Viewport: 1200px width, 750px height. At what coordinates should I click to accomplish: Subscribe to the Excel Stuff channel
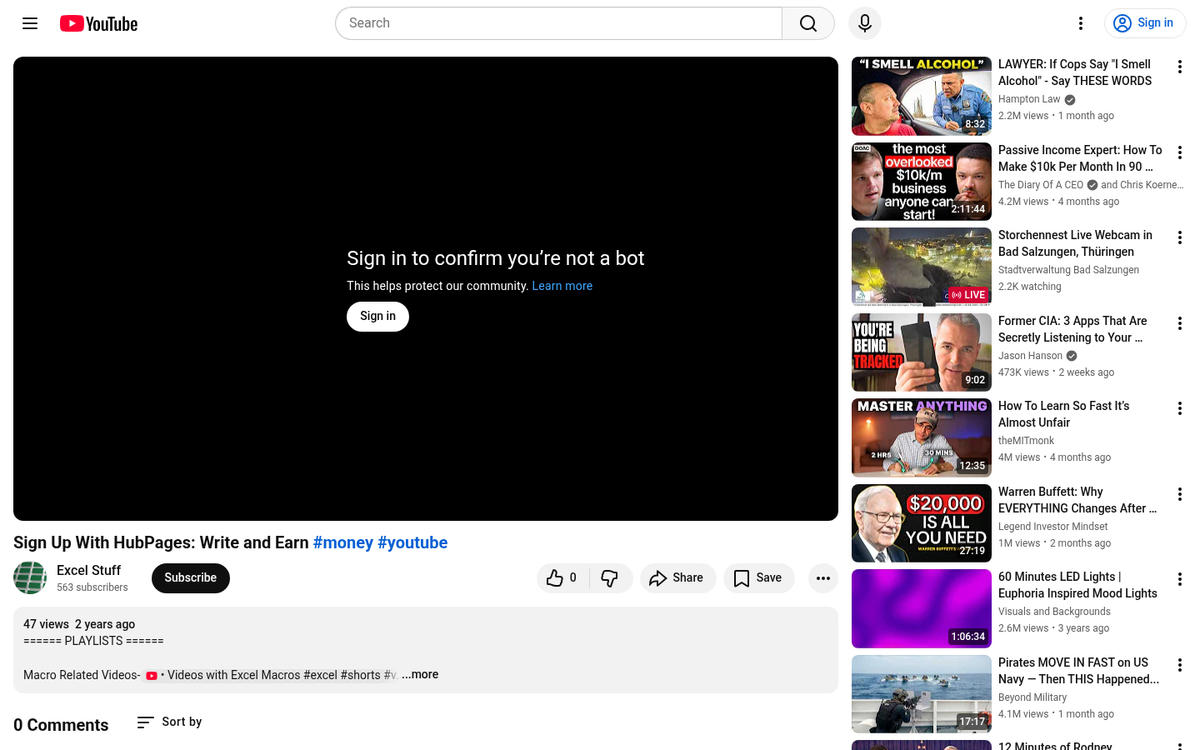coord(190,578)
